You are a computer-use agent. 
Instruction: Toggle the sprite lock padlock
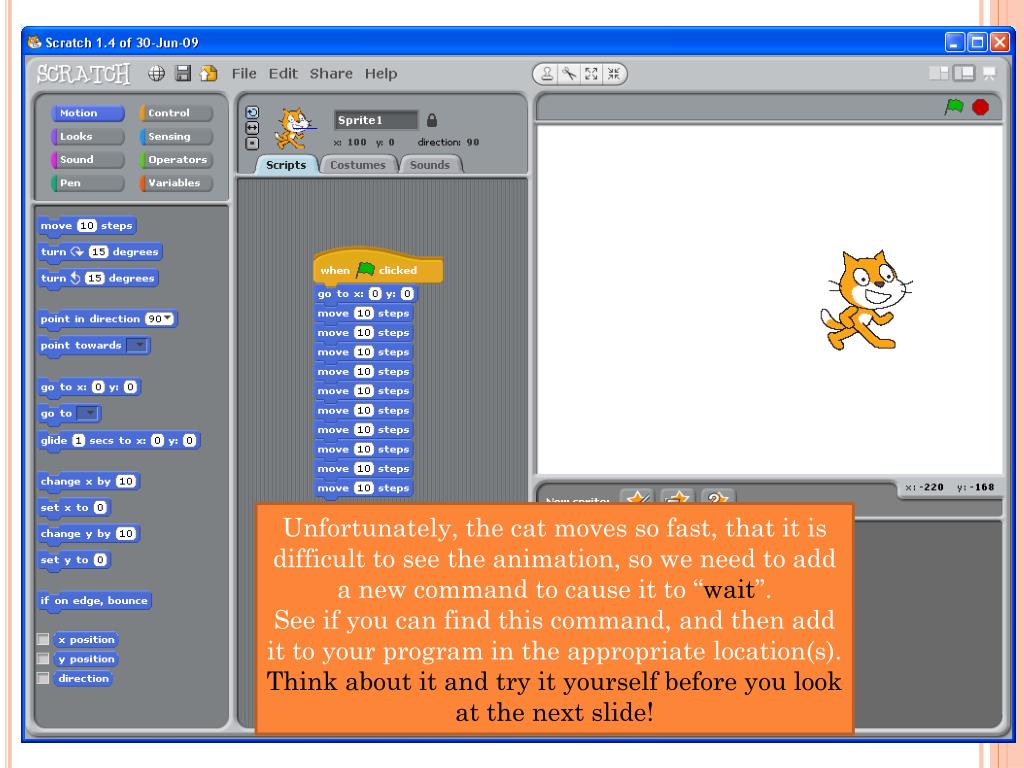[432, 120]
